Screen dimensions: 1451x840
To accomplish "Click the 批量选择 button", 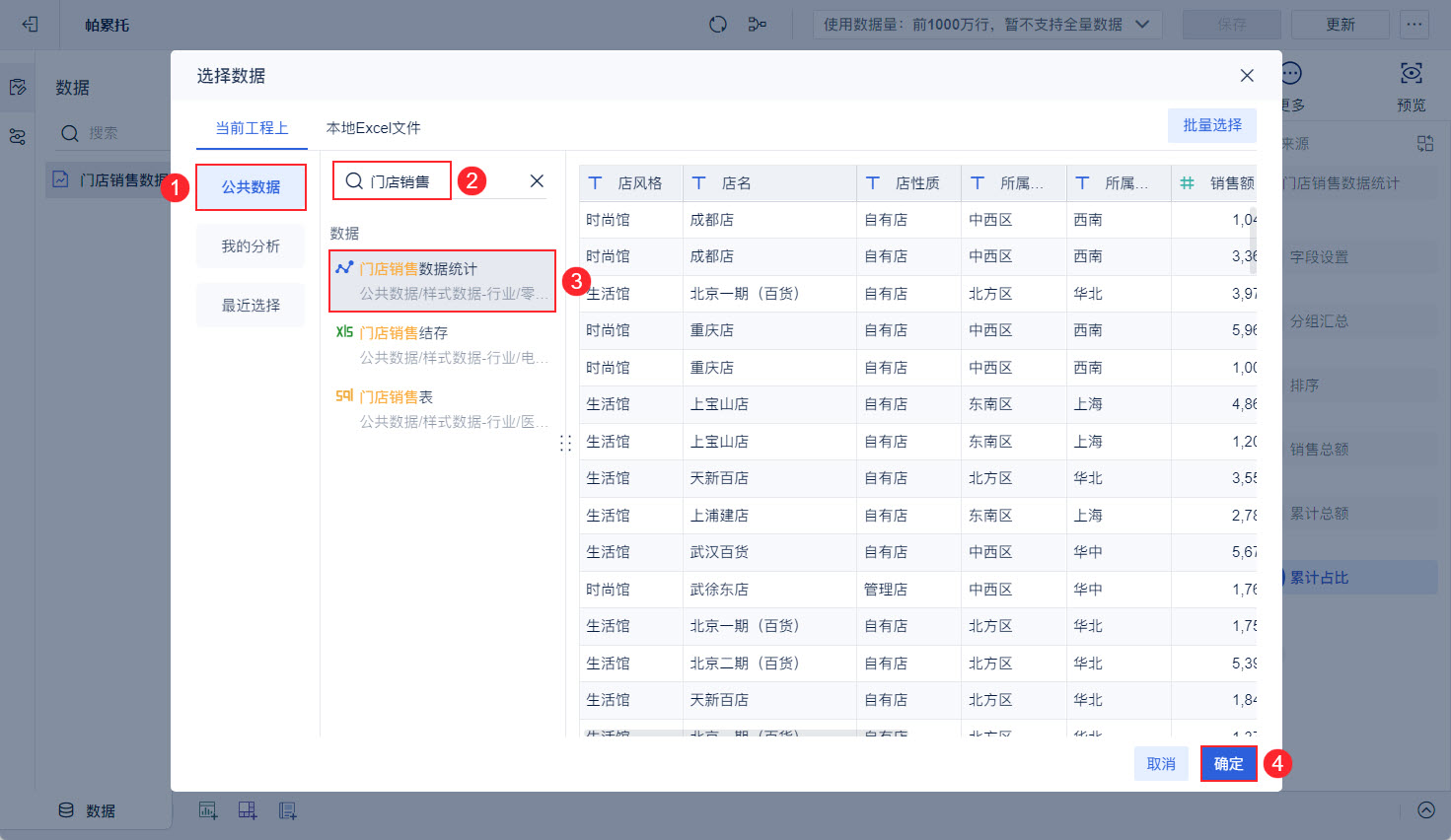I will (1212, 125).
